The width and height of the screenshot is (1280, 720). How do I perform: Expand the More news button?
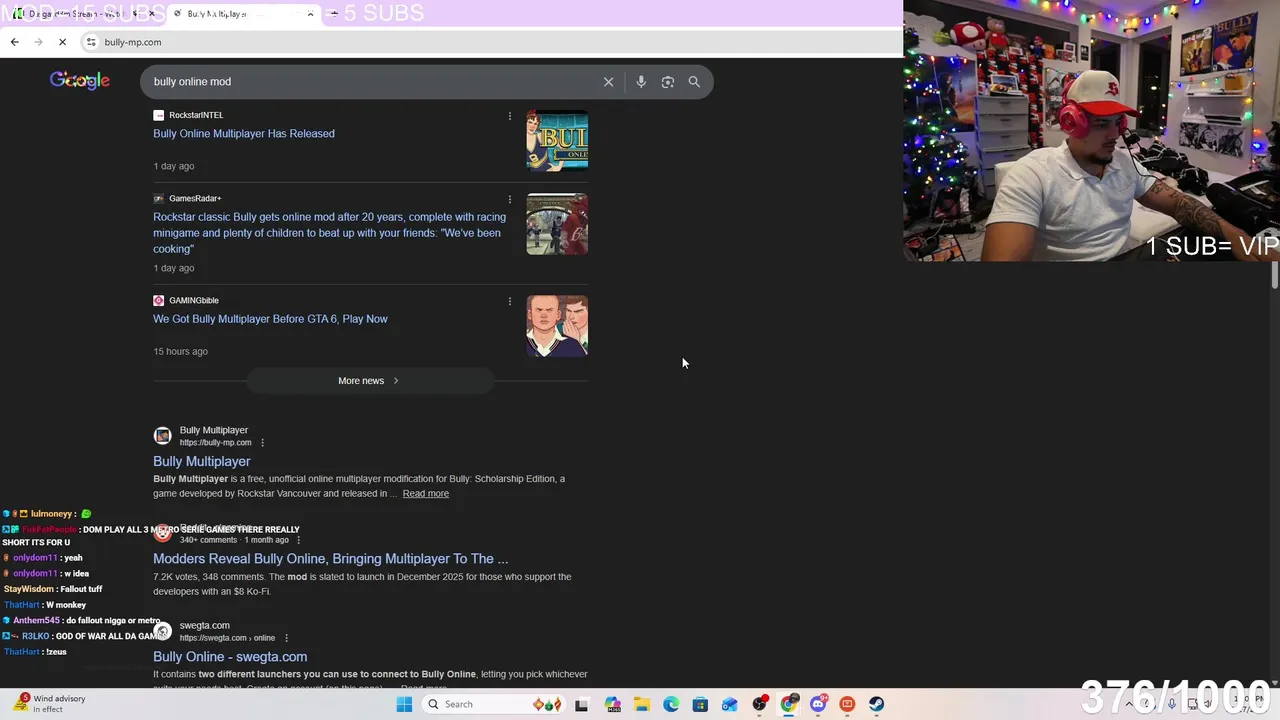point(370,381)
